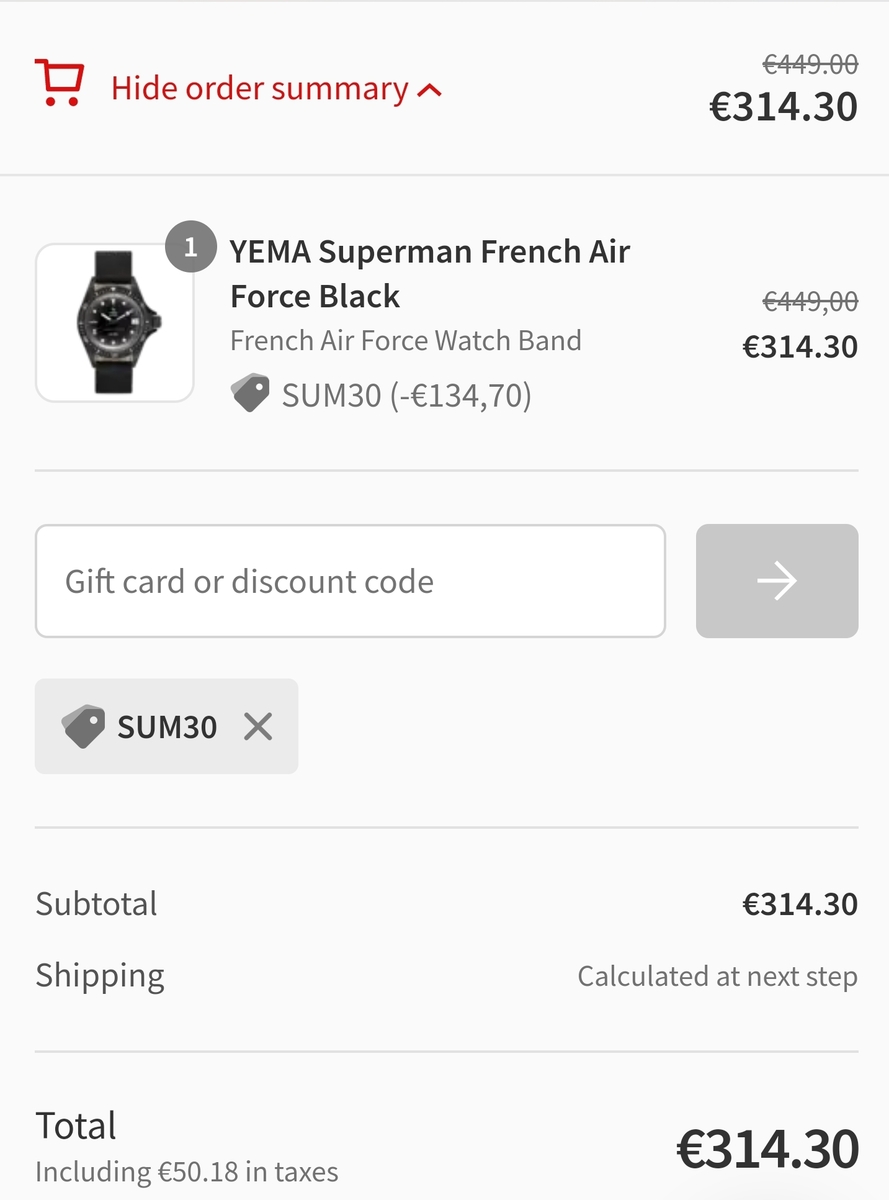This screenshot has height=1200, width=889.
Task: Click the item's struck-through €449,00 price
Action: (x=810, y=301)
